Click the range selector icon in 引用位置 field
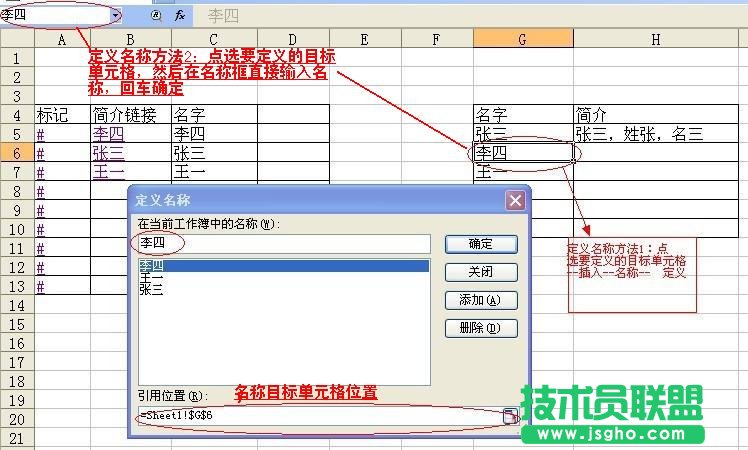 pyautogui.click(x=509, y=416)
